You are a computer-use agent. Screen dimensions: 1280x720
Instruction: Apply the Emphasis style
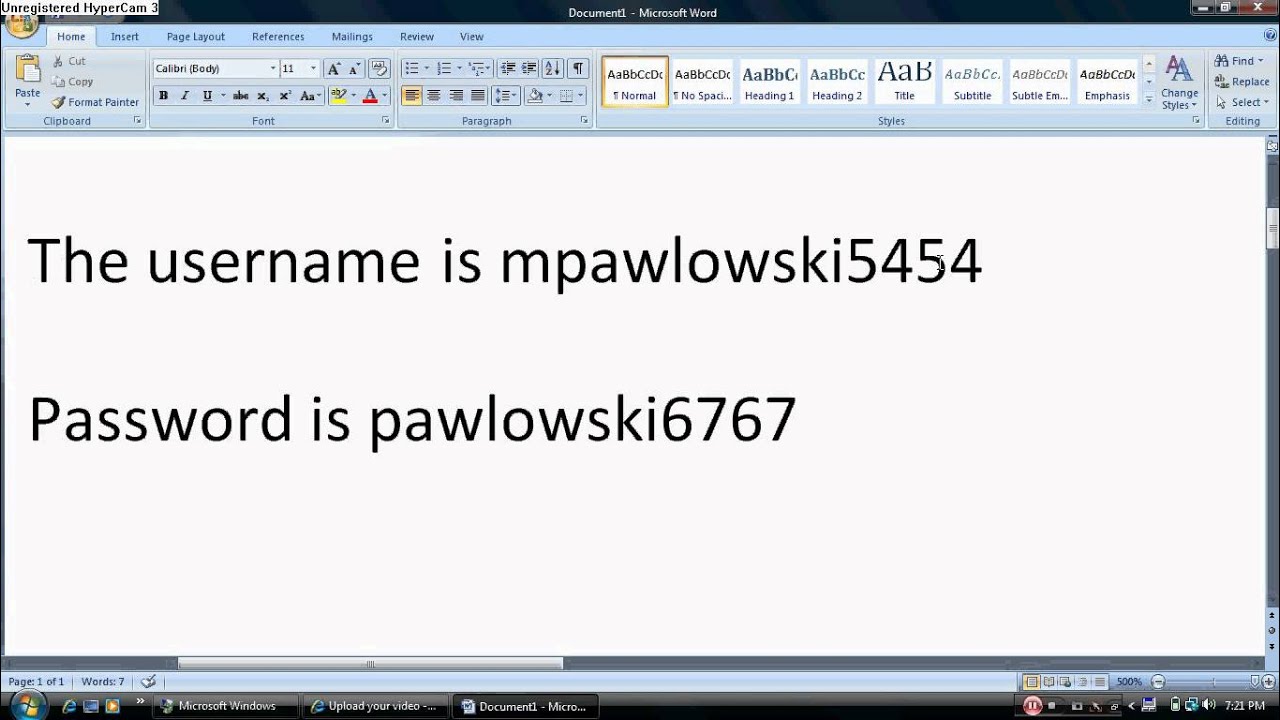[x=1107, y=82]
